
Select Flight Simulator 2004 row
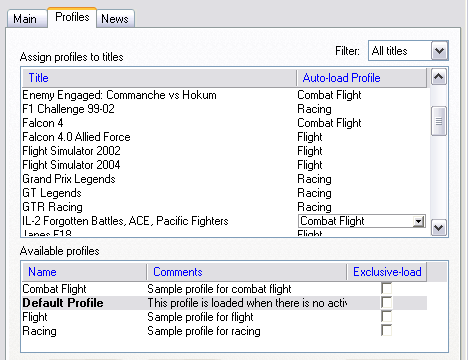[71, 165]
